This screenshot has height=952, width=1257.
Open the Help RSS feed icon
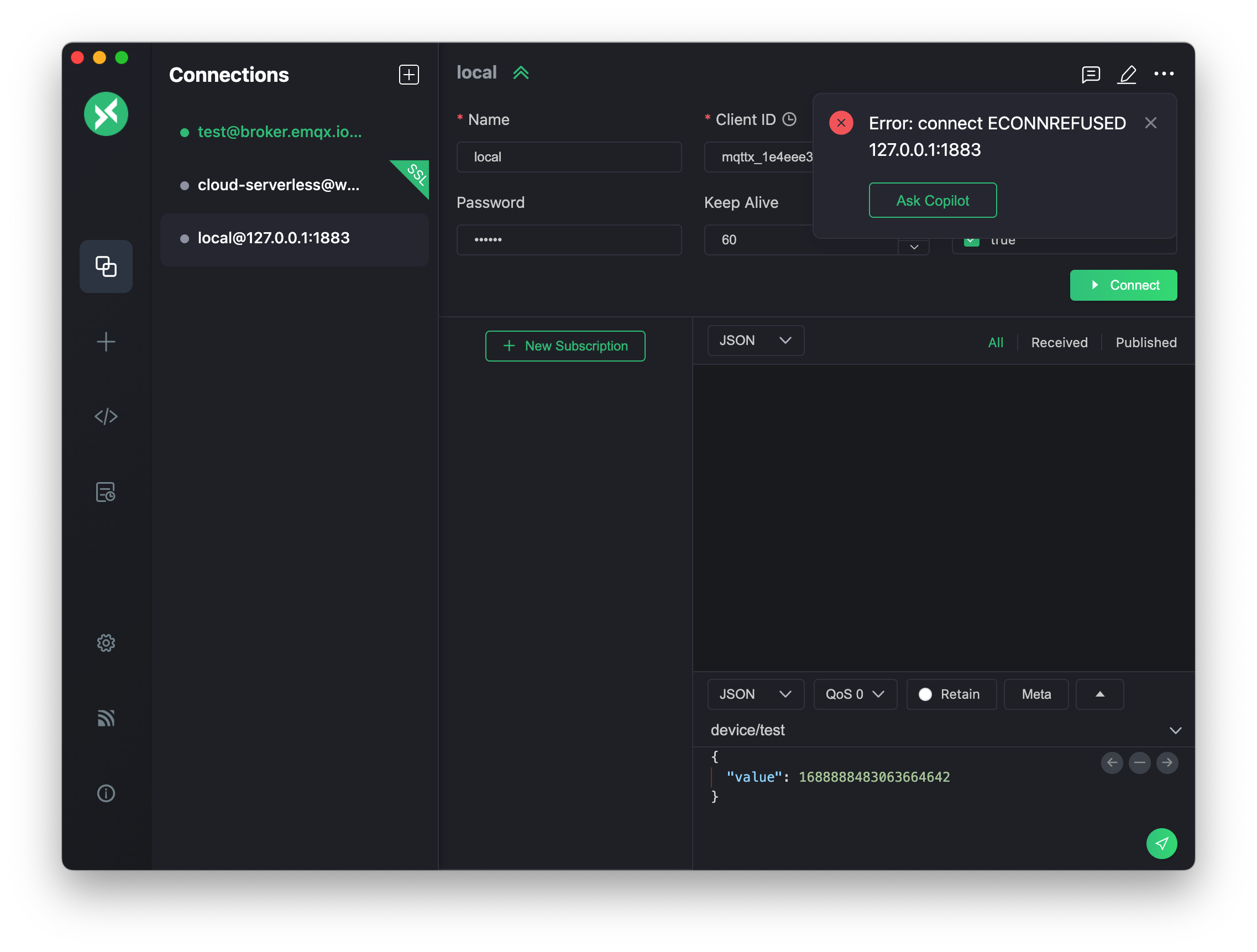[x=106, y=718]
